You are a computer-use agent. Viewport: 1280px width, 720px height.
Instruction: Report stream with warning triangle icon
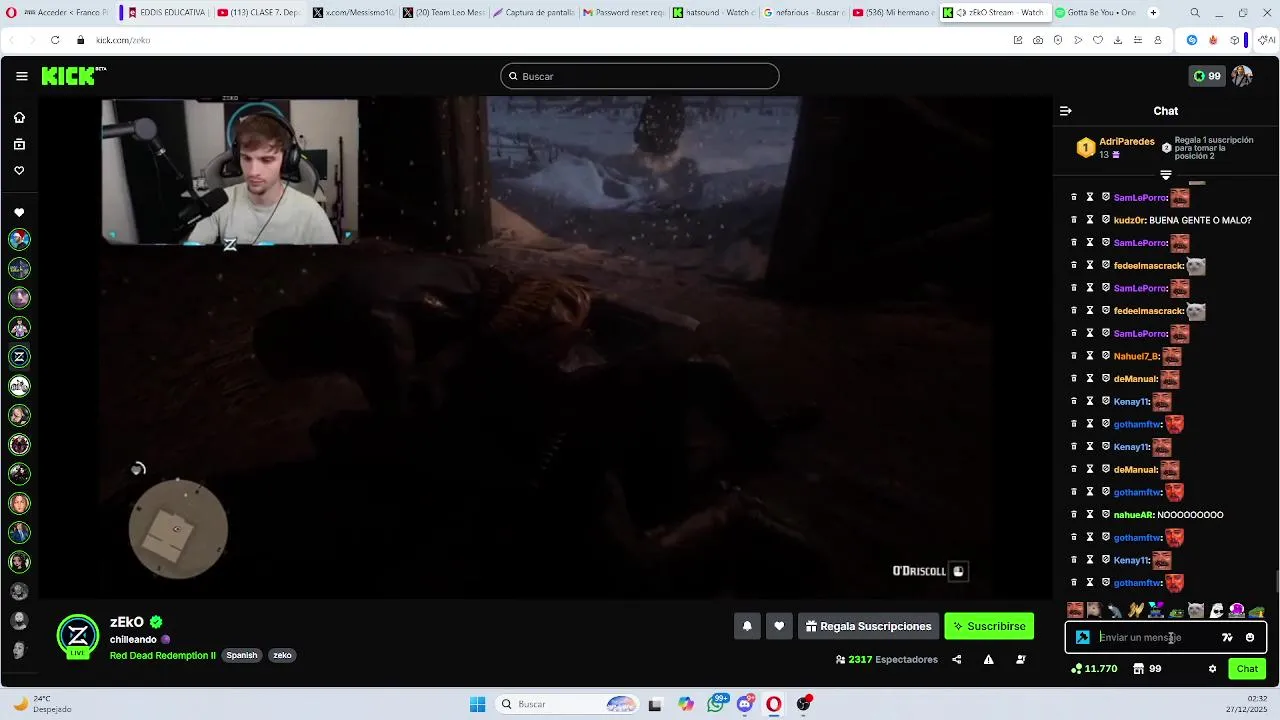[x=988, y=660]
